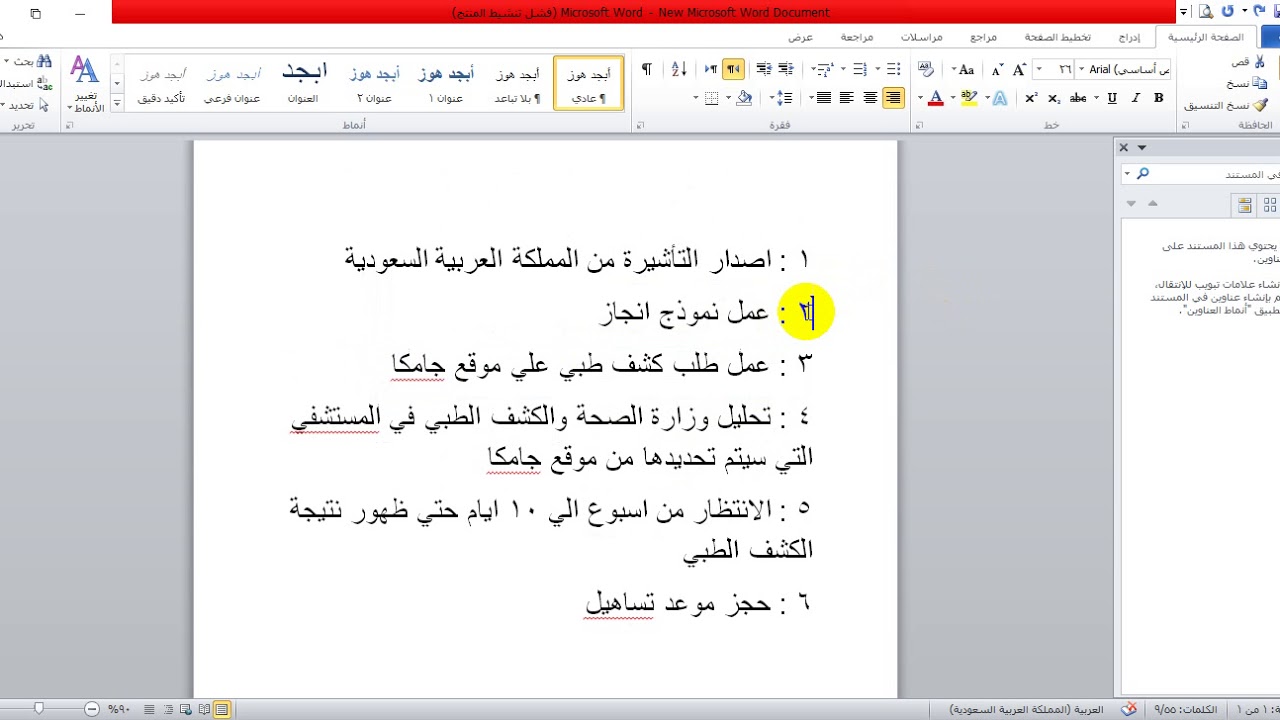The image size is (1280, 720).
Task: Click the search magnifier in navigation pane
Action: pos(1143,174)
